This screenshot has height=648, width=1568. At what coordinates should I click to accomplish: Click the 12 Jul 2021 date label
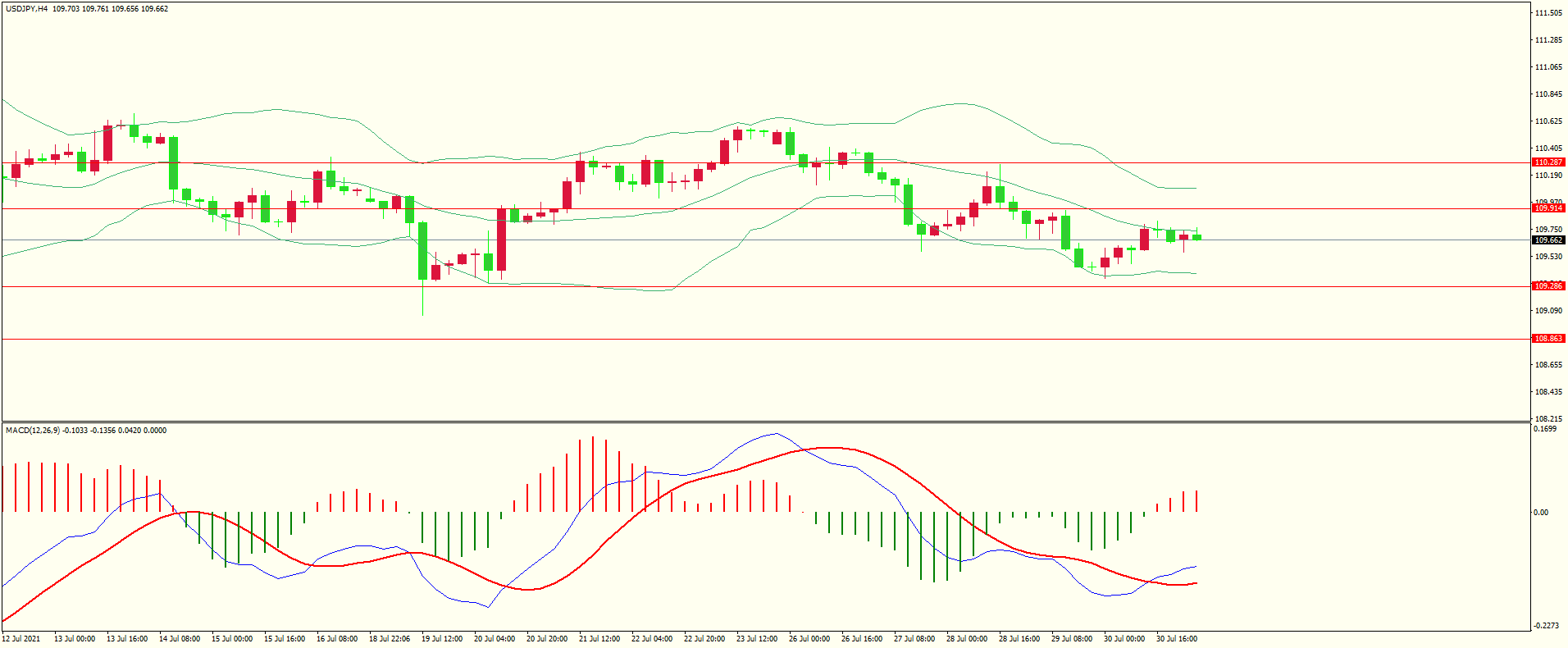(x=21, y=639)
